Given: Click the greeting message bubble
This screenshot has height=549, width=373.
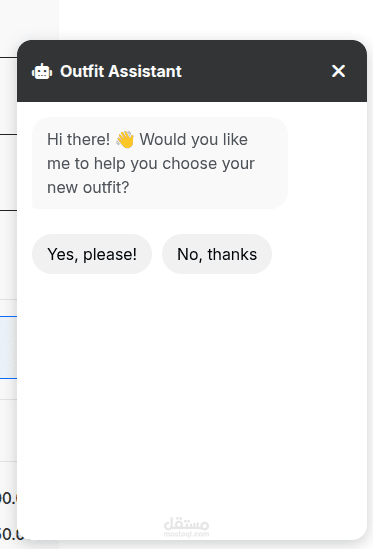Looking at the screenshot, I should point(160,163).
